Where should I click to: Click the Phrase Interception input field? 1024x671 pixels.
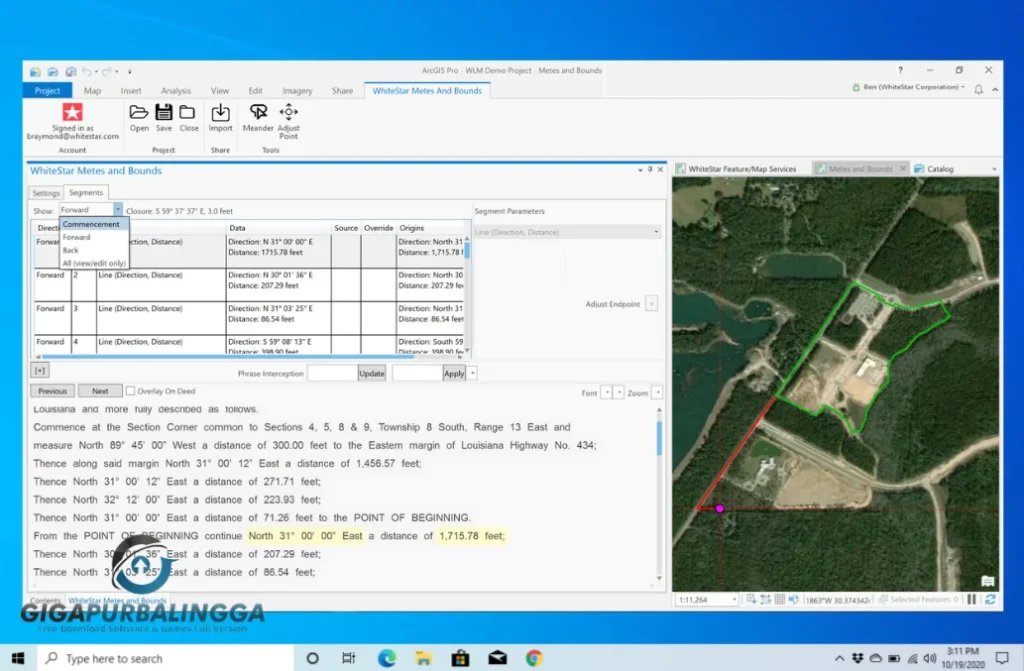point(331,373)
